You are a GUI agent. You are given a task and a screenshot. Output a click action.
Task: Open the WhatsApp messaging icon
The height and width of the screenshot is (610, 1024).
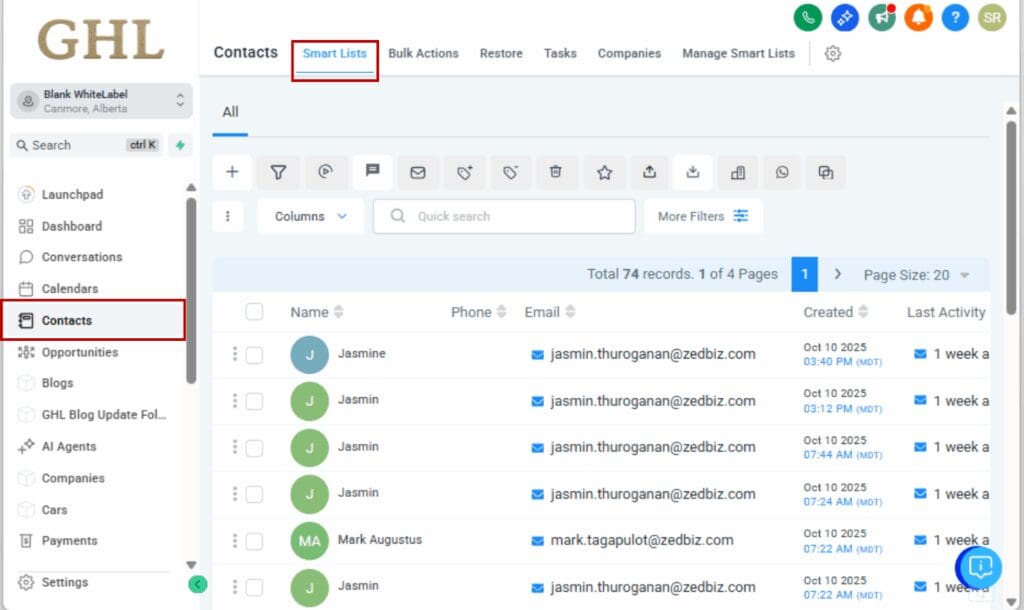(782, 172)
